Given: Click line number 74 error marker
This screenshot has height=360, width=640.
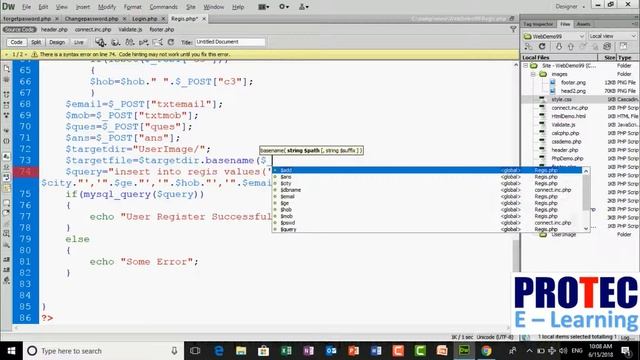Looking at the screenshot, I should [25, 172].
